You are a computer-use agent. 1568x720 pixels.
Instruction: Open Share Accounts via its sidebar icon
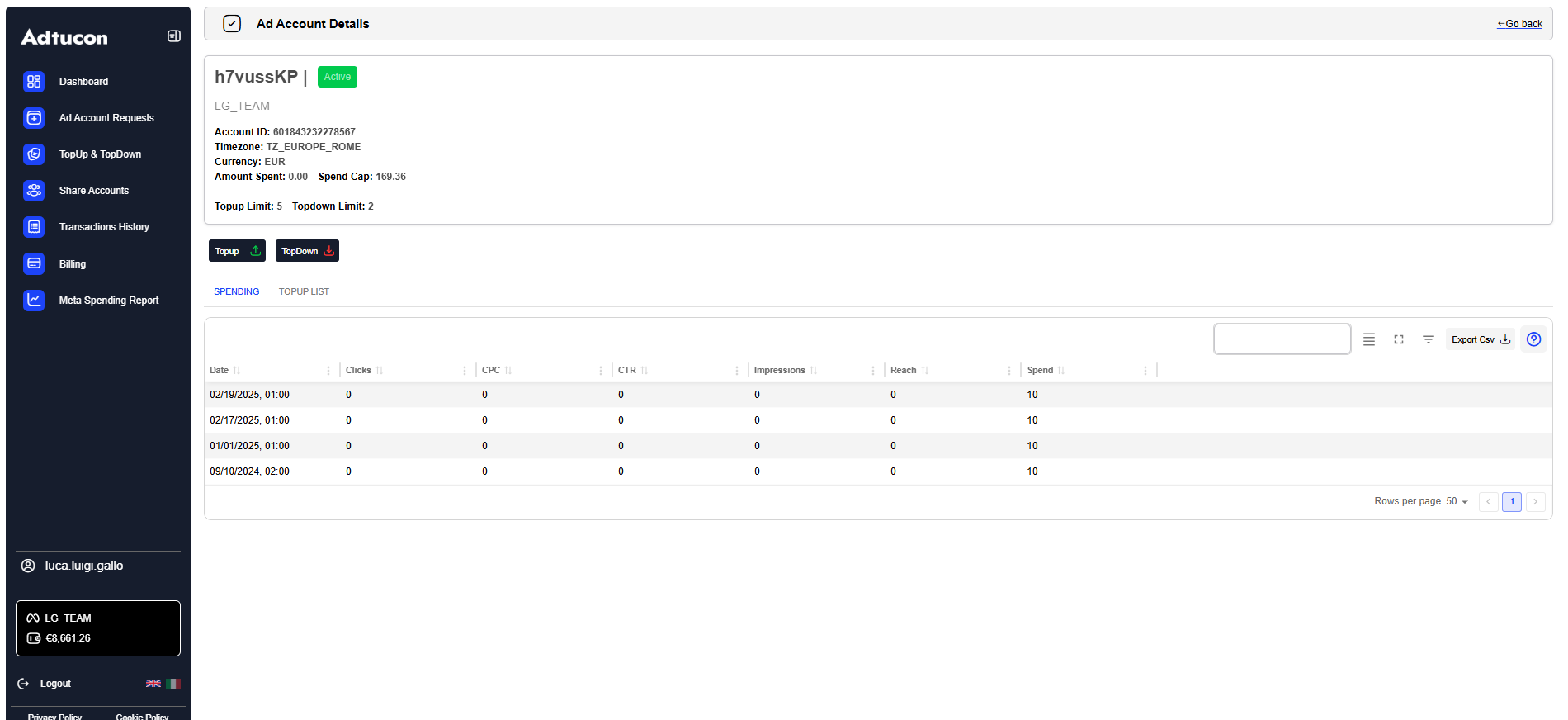34,191
